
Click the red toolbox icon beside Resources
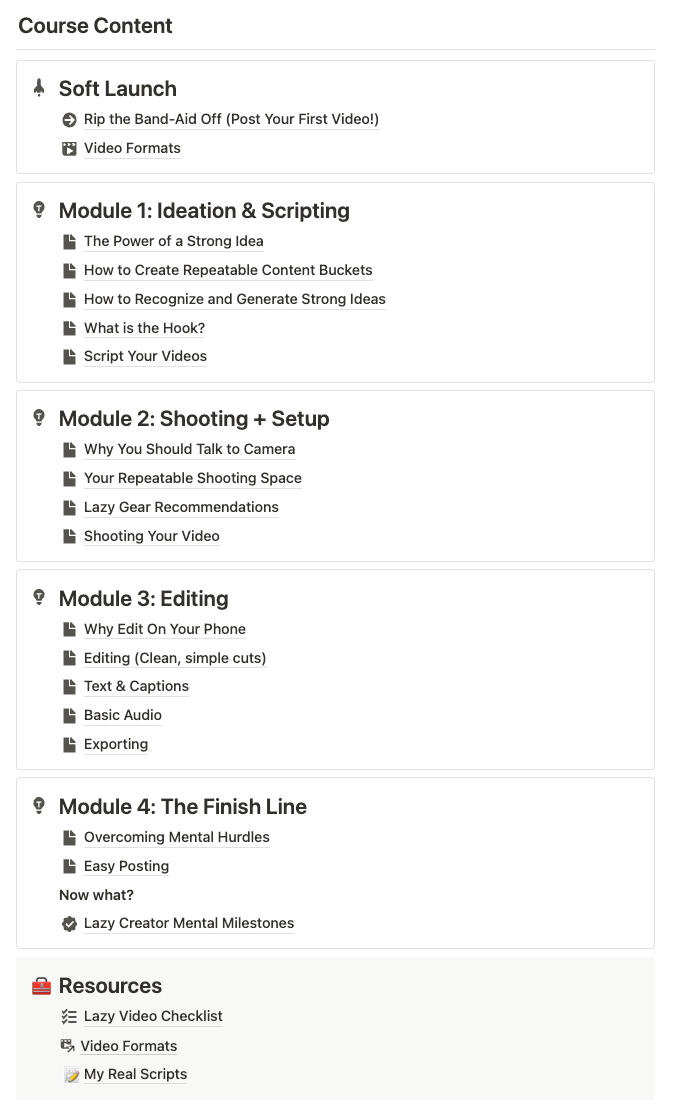[41, 986]
